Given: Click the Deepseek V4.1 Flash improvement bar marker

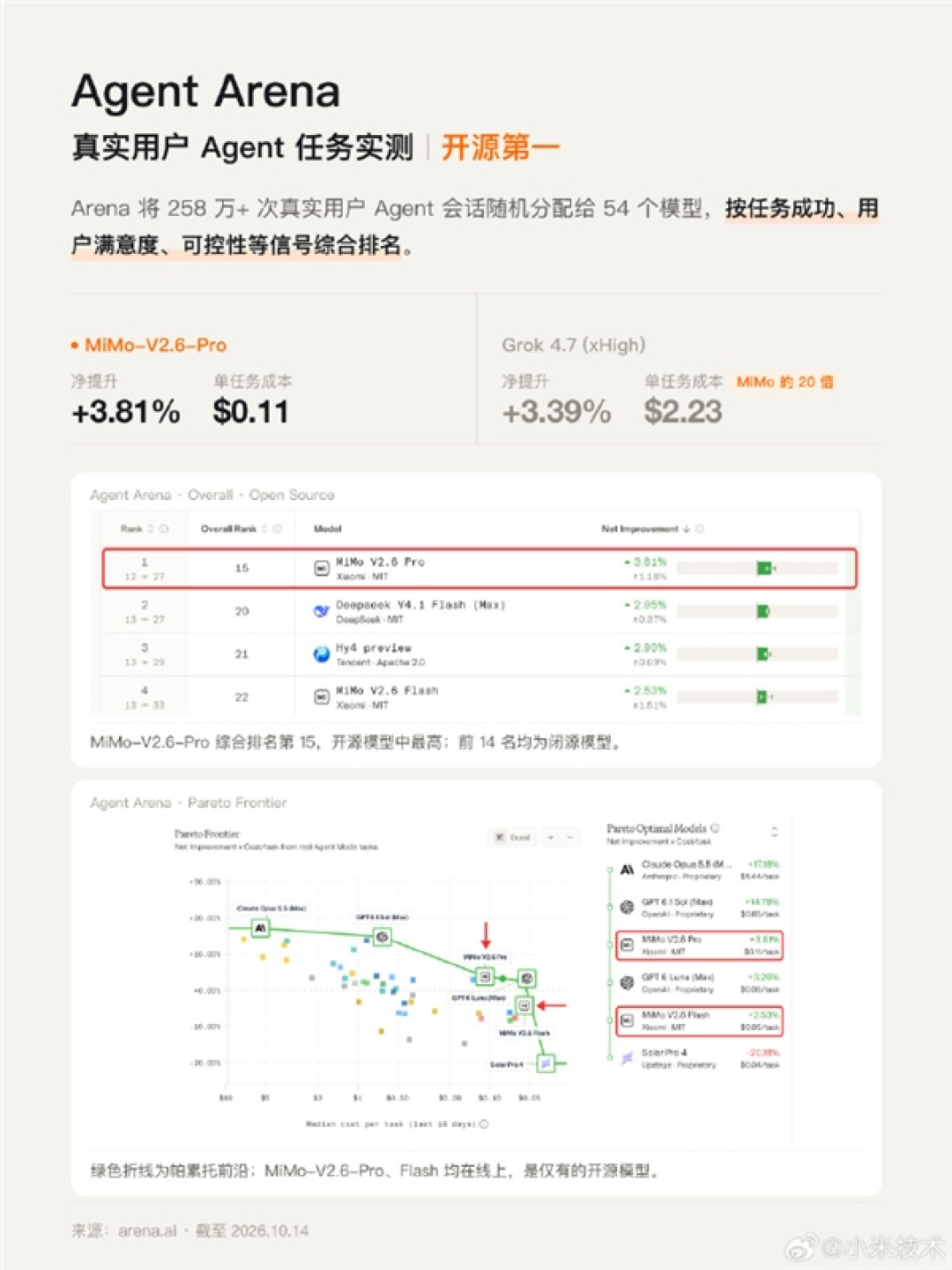Looking at the screenshot, I should (x=763, y=611).
